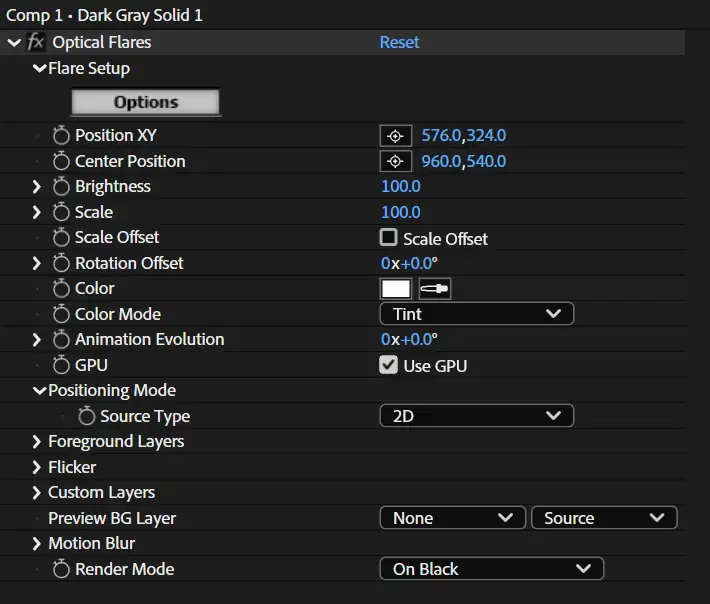This screenshot has width=710, height=604.
Task: Collapse the Positioning Mode group
Action: pyautogui.click(x=40, y=390)
